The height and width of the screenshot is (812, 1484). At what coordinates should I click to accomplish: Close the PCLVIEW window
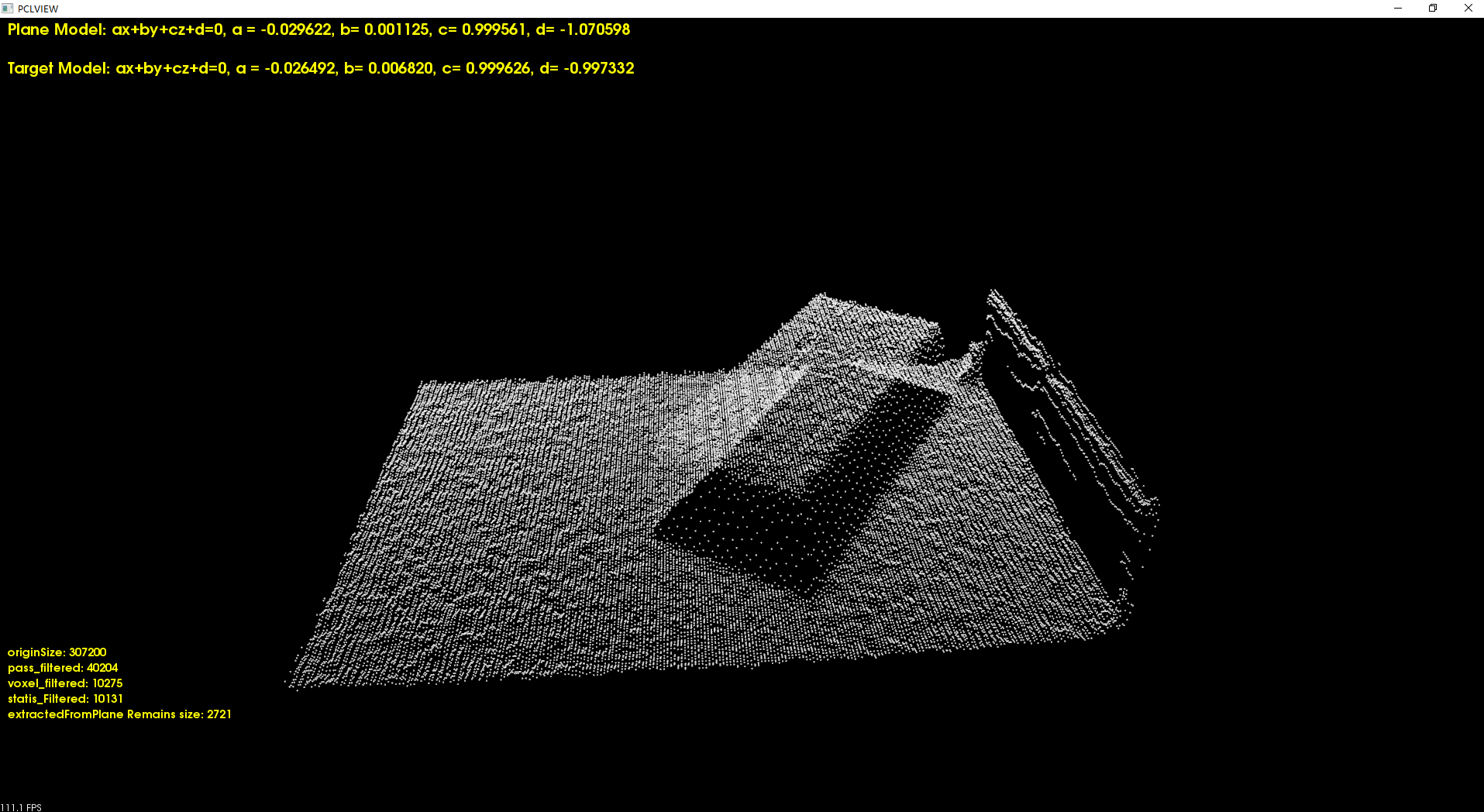coord(1468,9)
